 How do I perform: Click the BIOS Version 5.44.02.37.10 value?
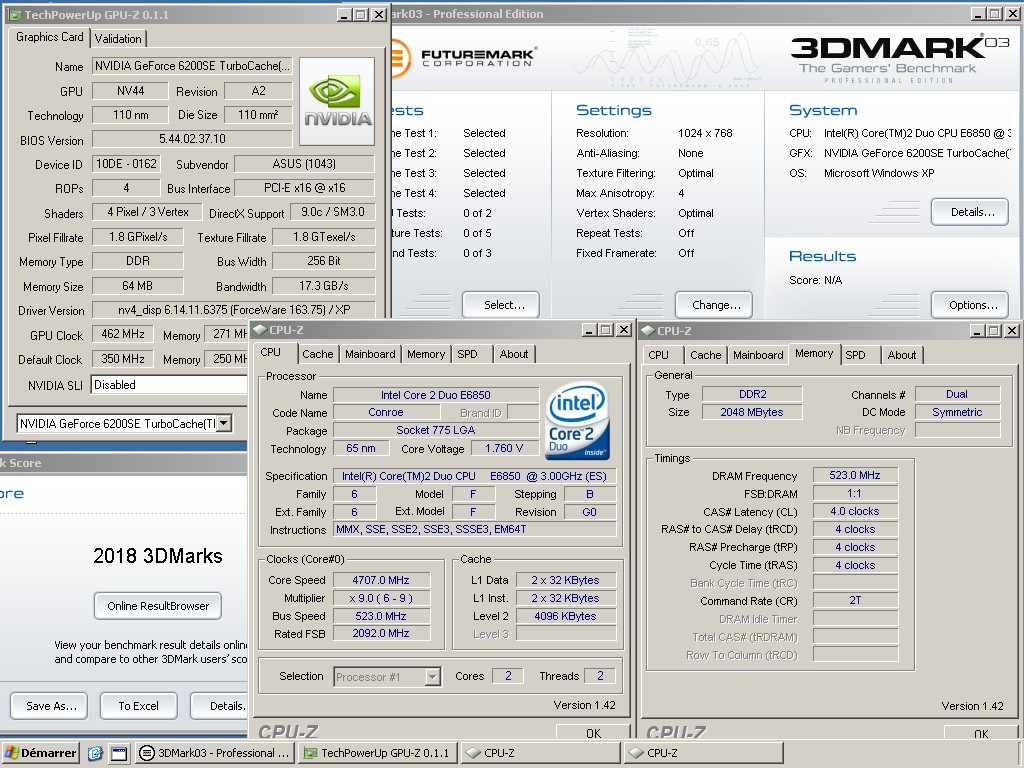[192, 139]
